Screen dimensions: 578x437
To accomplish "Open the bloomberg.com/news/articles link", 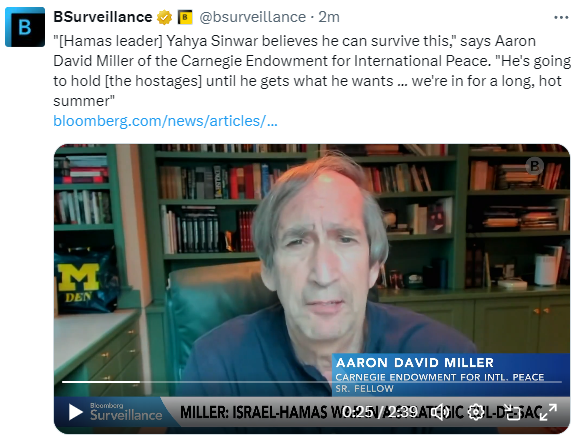I will pos(166,121).
